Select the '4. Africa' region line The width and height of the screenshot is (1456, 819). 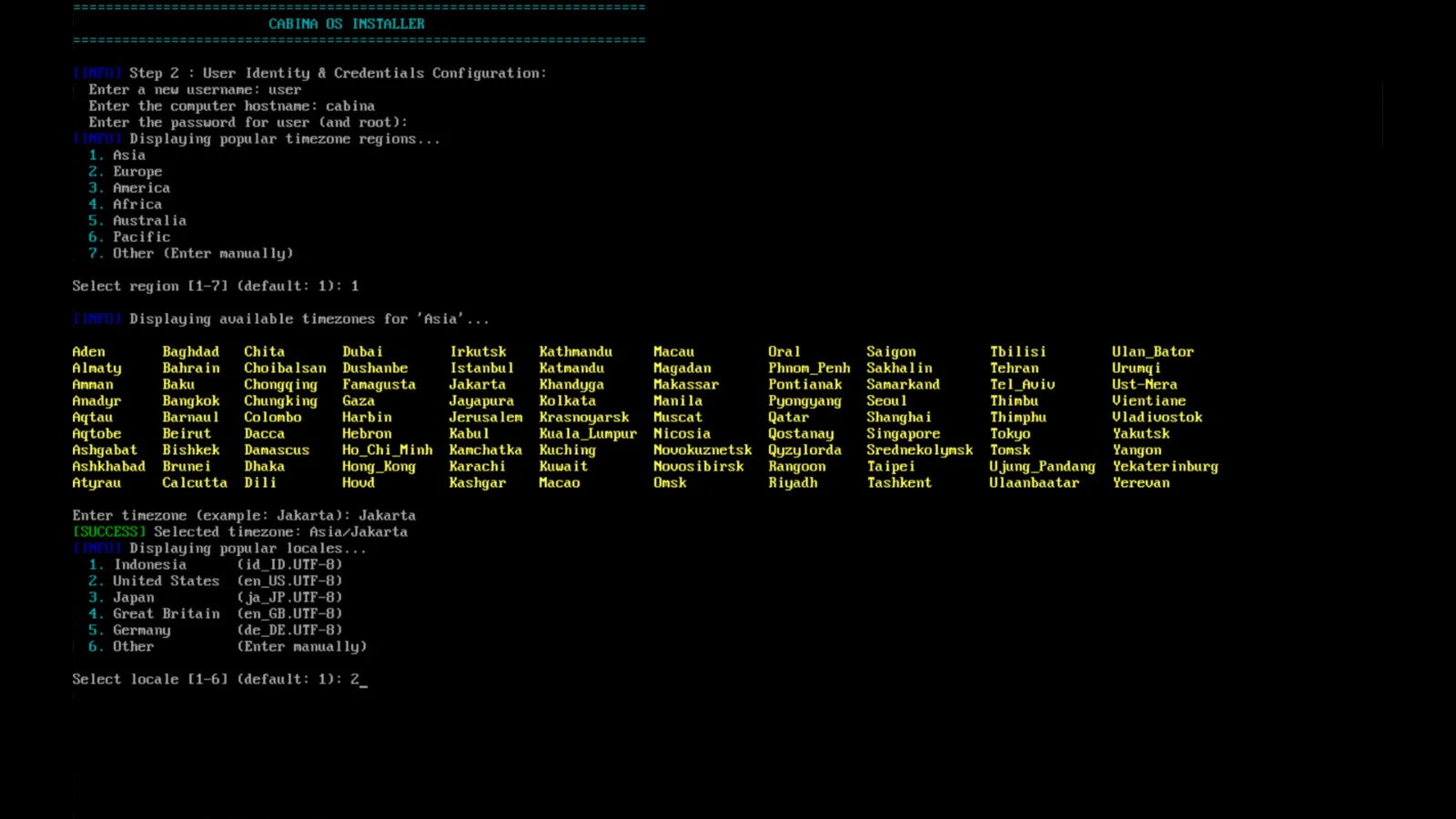click(125, 204)
